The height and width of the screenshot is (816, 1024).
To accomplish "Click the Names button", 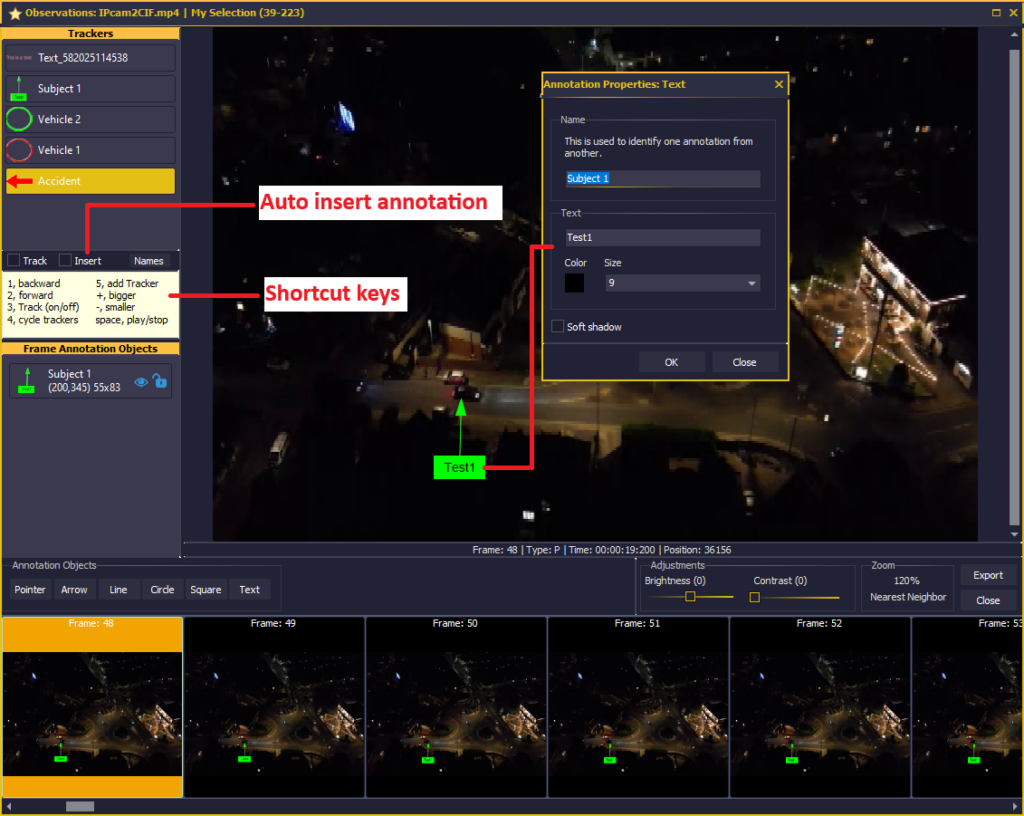I will (148, 260).
